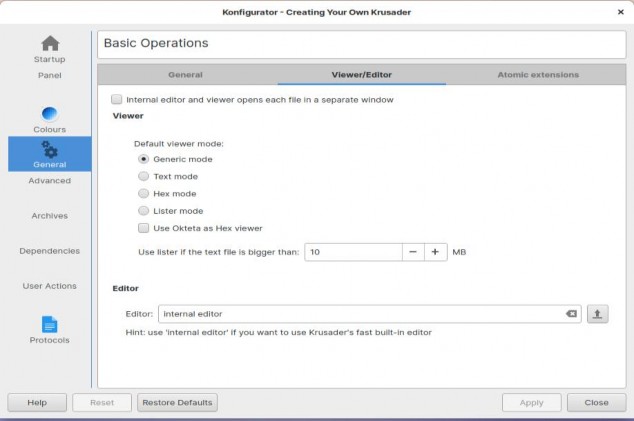Select Generic mode radio button
The width and height of the screenshot is (634, 421).
(x=144, y=159)
